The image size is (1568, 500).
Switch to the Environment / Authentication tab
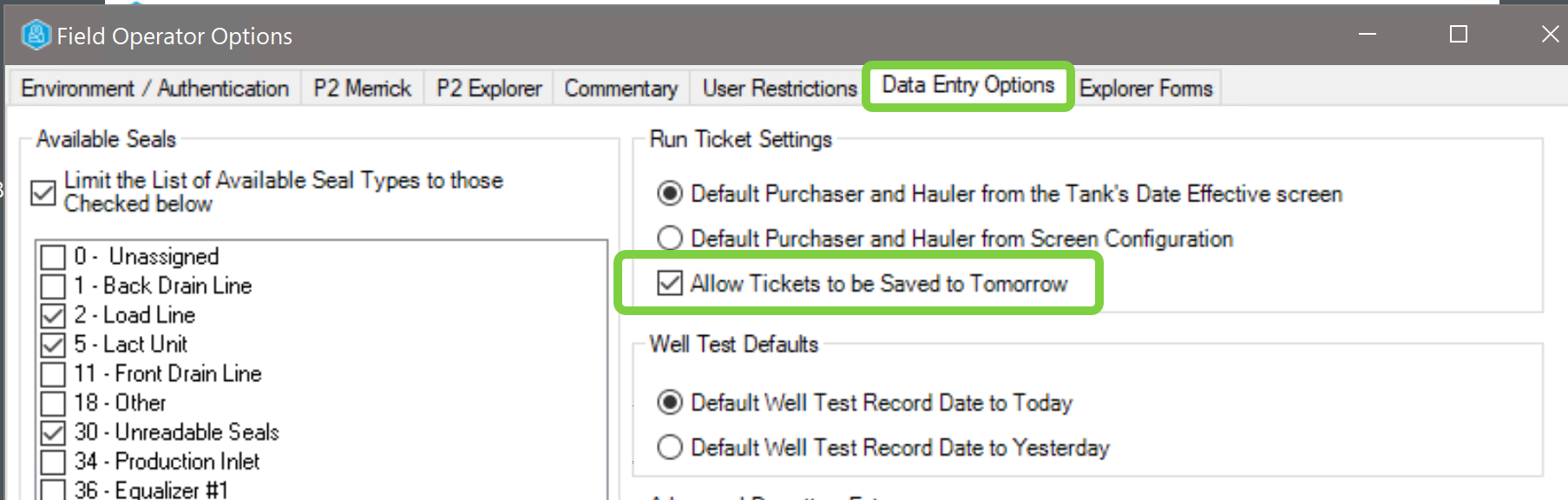click(x=154, y=89)
